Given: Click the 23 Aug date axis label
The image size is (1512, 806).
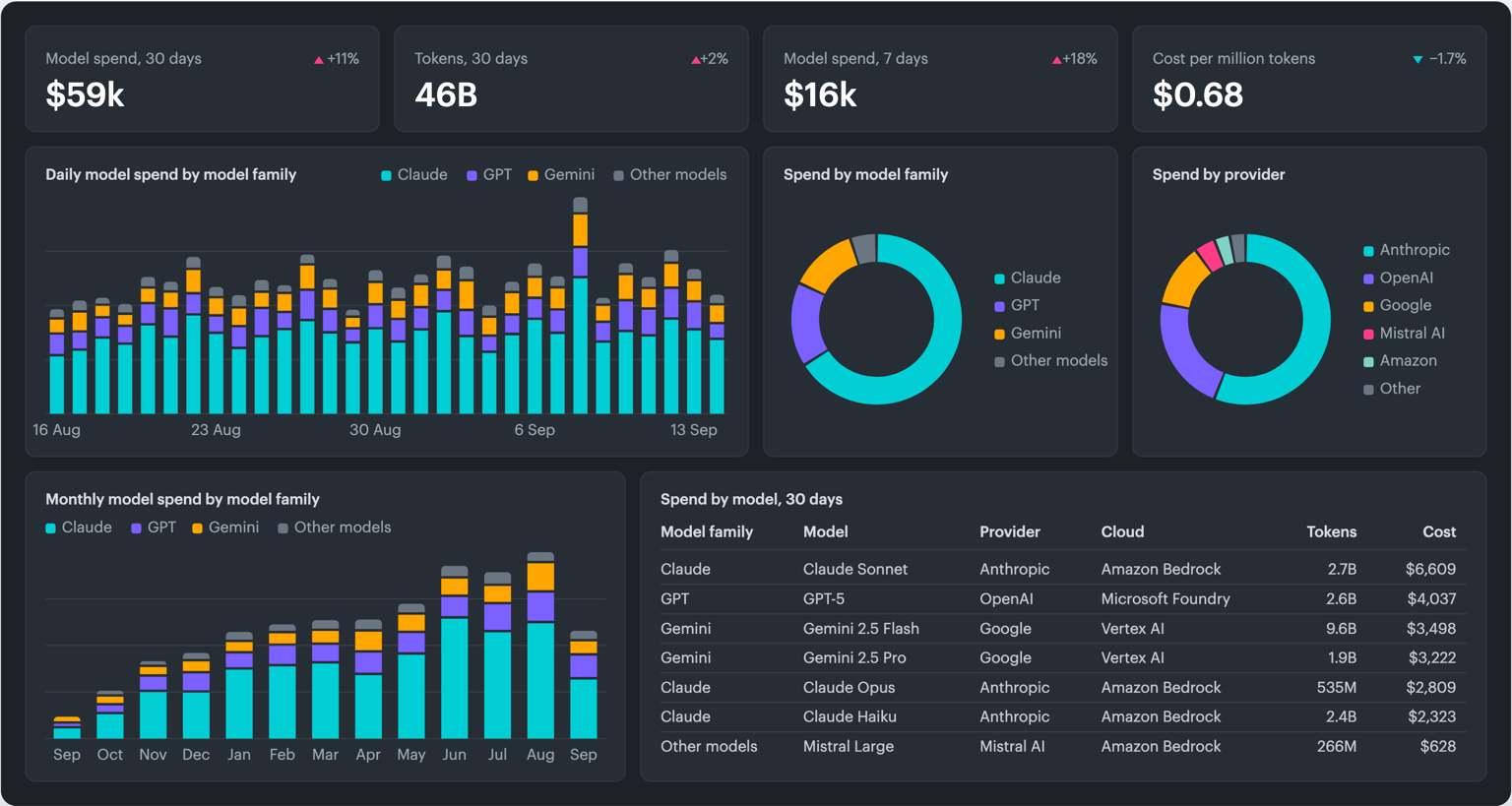Looking at the screenshot, I should [x=216, y=430].
